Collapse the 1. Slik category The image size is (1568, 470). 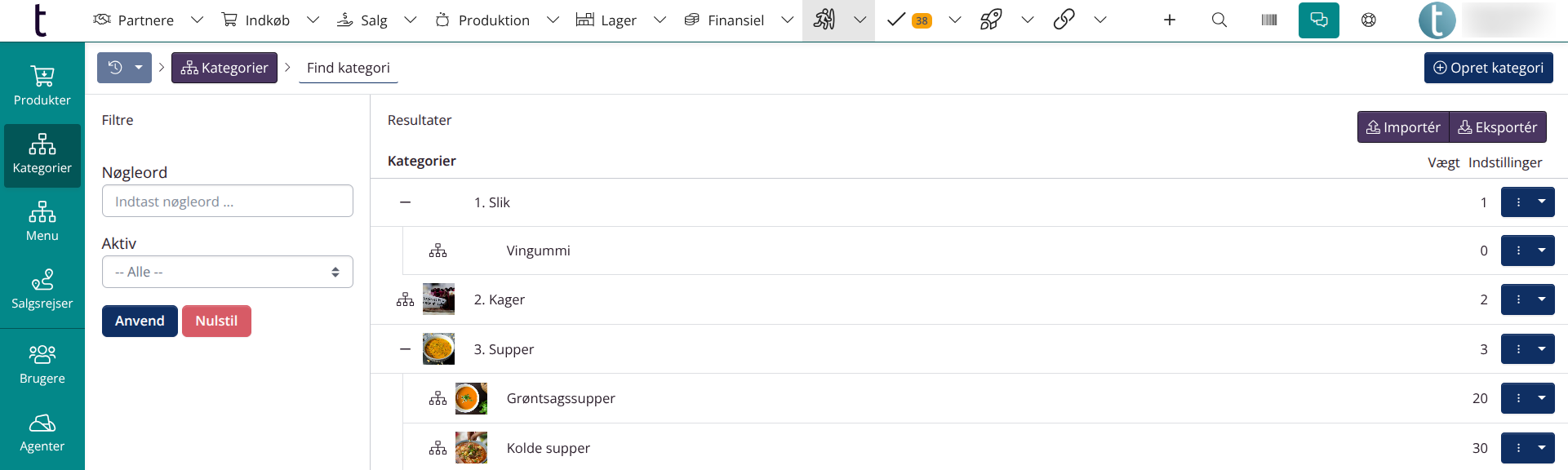click(x=405, y=202)
